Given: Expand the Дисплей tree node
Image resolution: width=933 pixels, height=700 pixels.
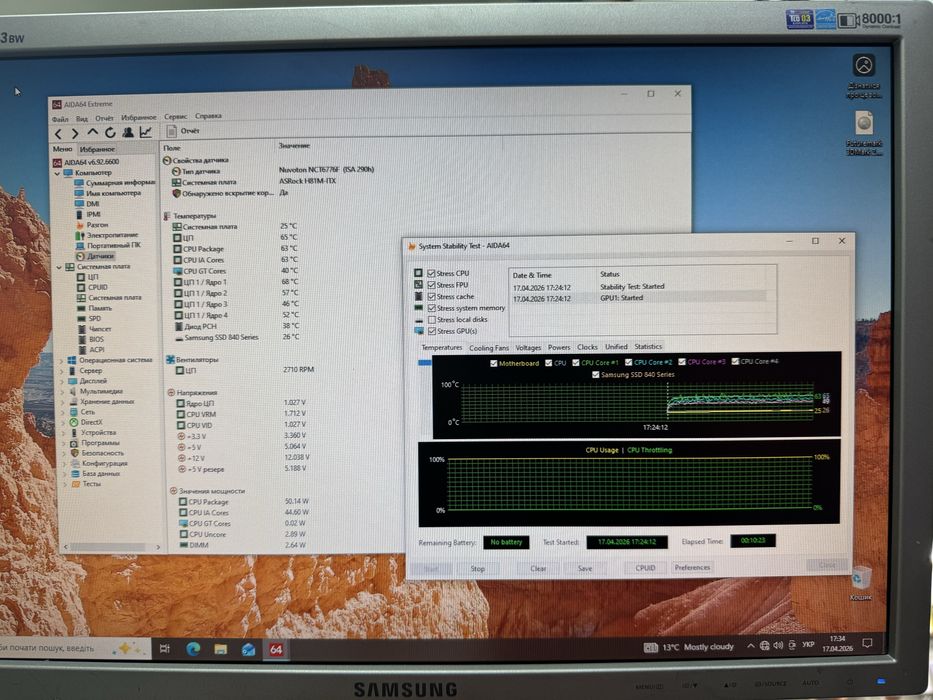Looking at the screenshot, I should pyautogui.click(x=62, y=381).
